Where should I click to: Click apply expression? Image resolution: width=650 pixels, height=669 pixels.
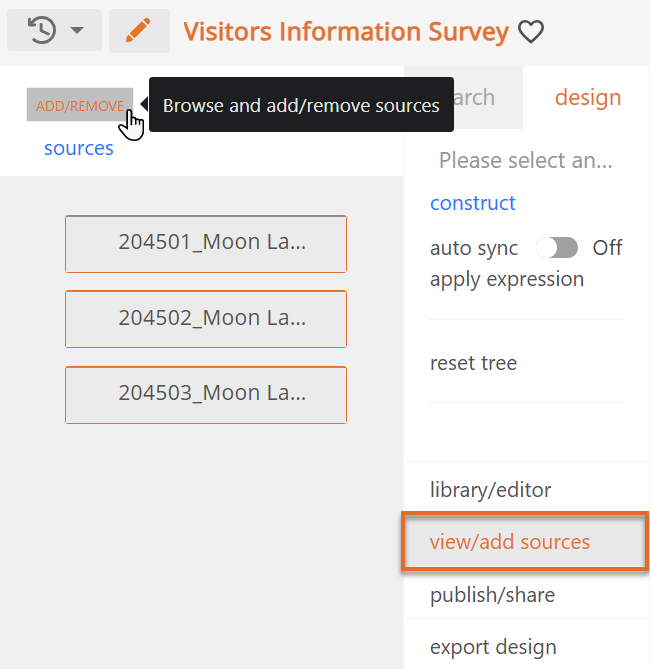[507, 279]
